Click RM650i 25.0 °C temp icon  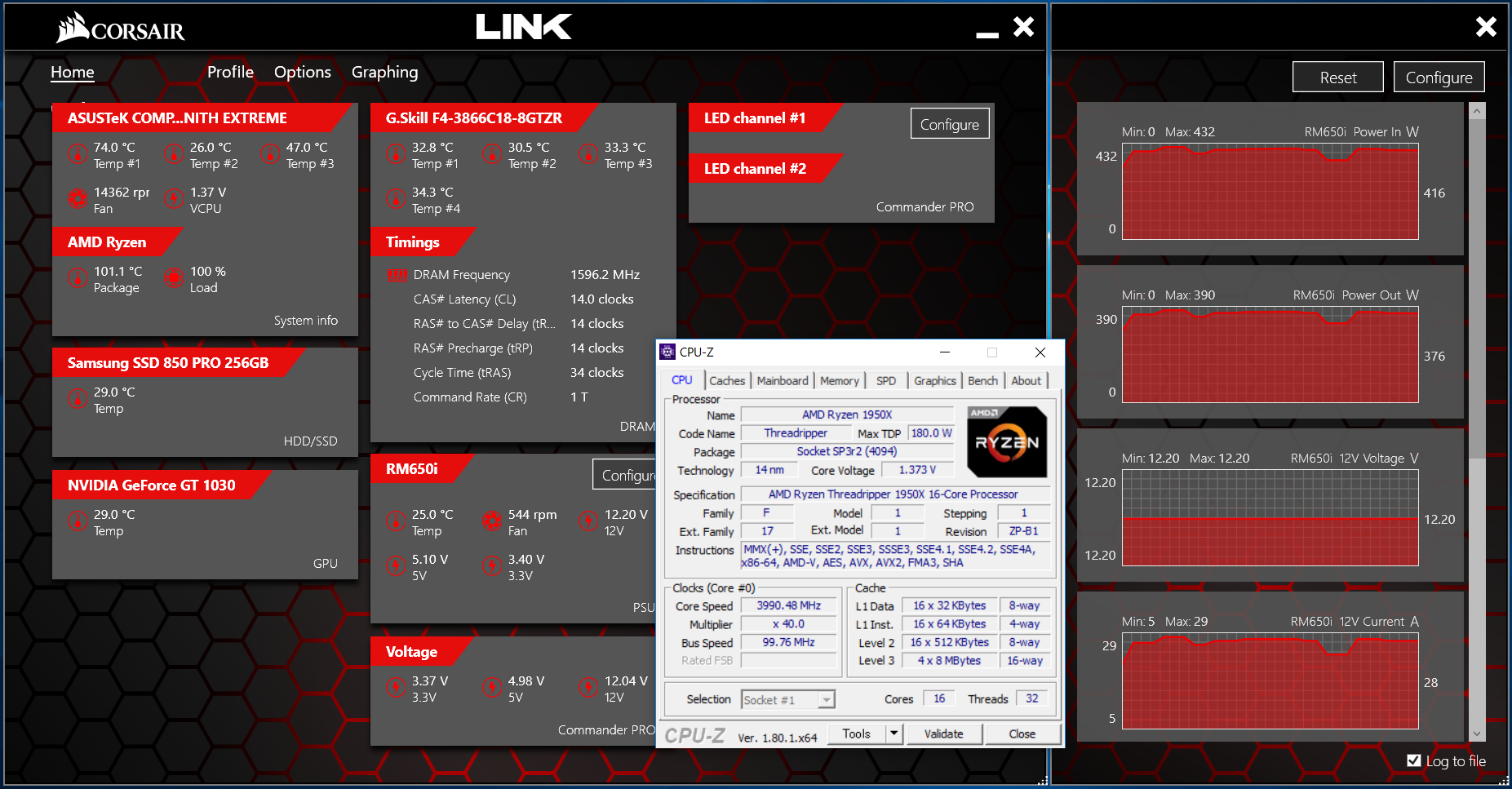(x=396, y=521)
